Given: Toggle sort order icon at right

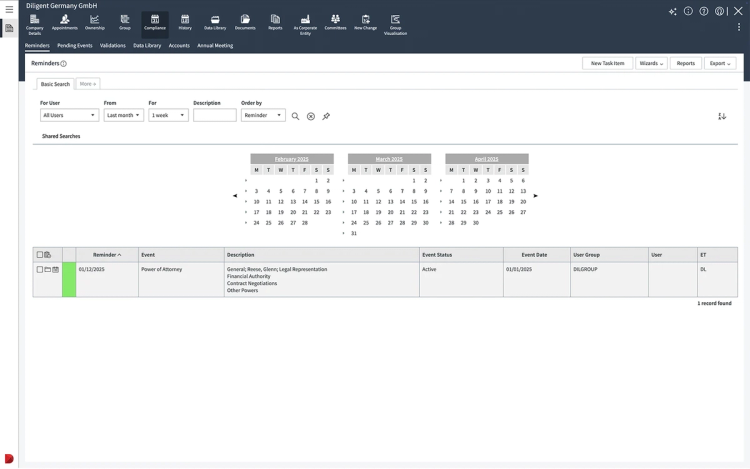Looking at the screenshot, I should click(x=722, y=116).
